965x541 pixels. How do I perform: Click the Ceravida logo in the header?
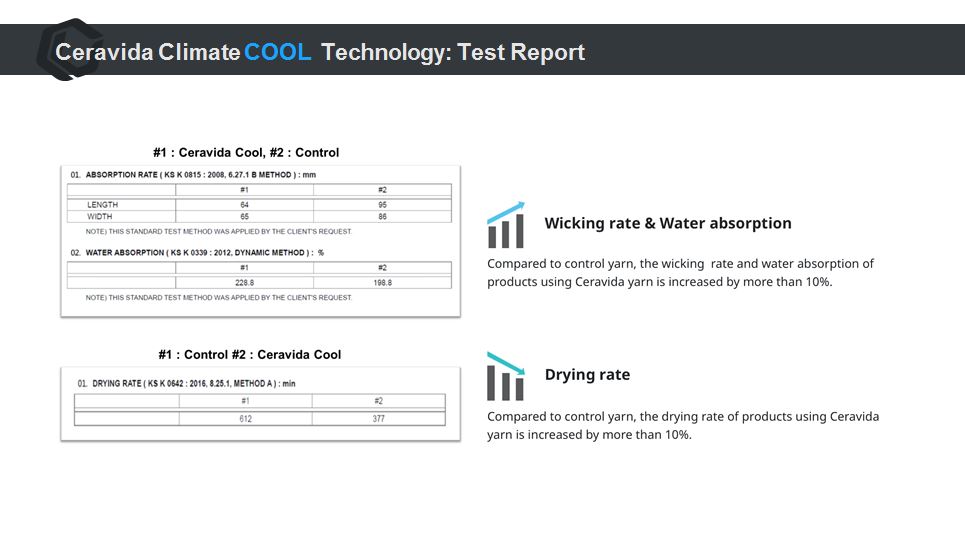60,48
